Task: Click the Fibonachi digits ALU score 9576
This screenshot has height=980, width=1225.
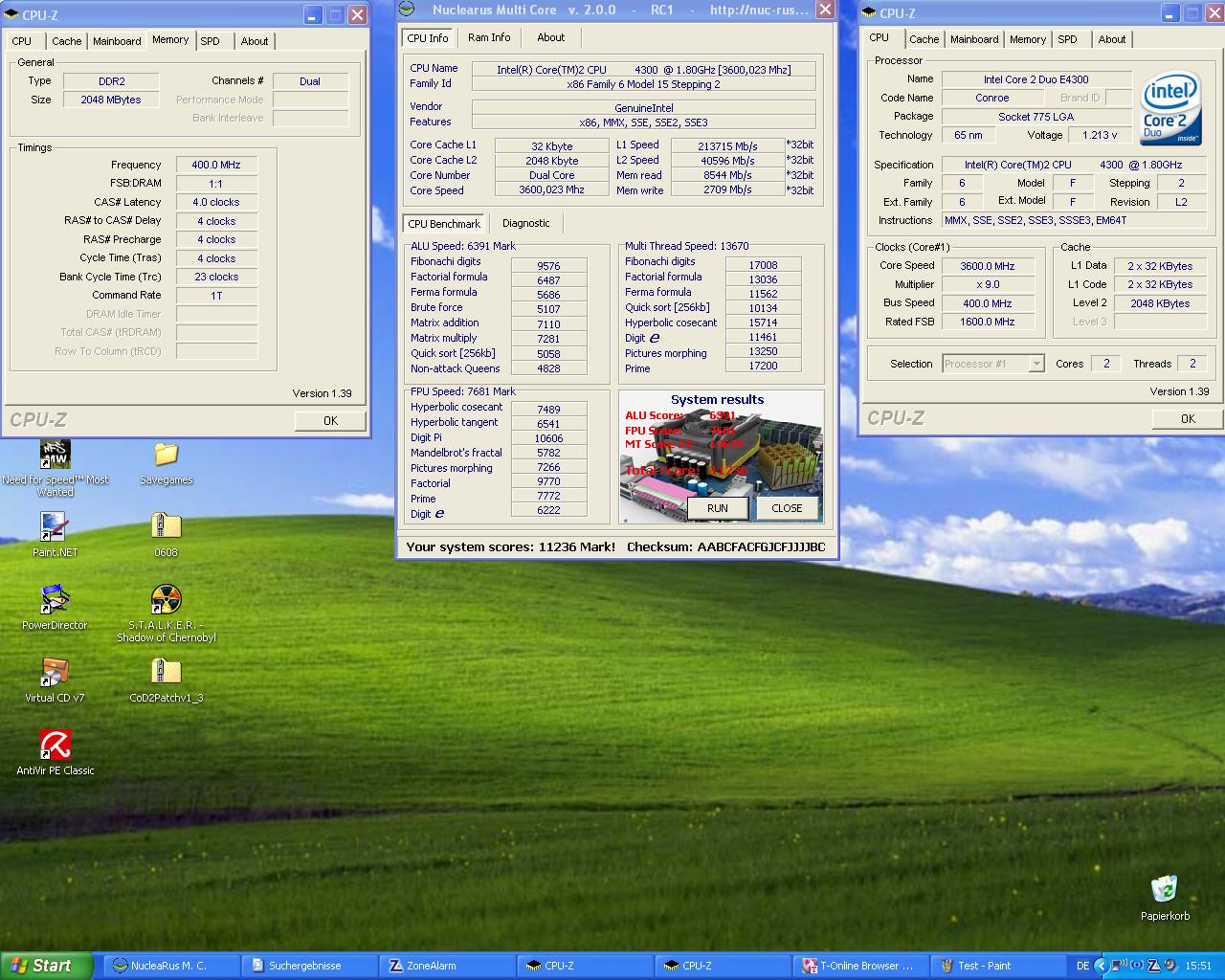Action: pos(548,266)
